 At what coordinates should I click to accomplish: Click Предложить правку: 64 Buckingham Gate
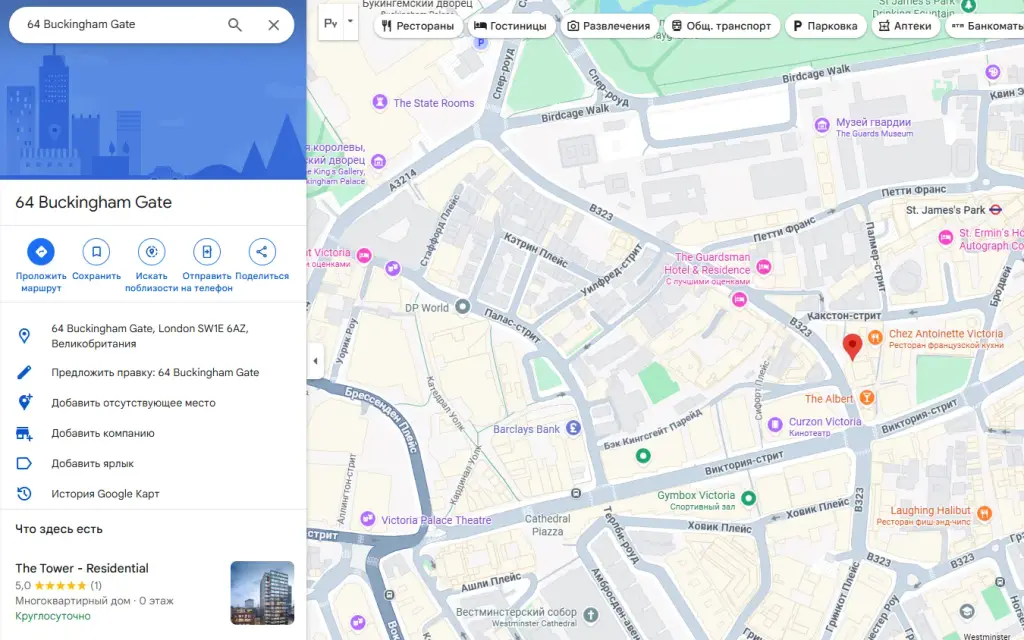(155, 372)
